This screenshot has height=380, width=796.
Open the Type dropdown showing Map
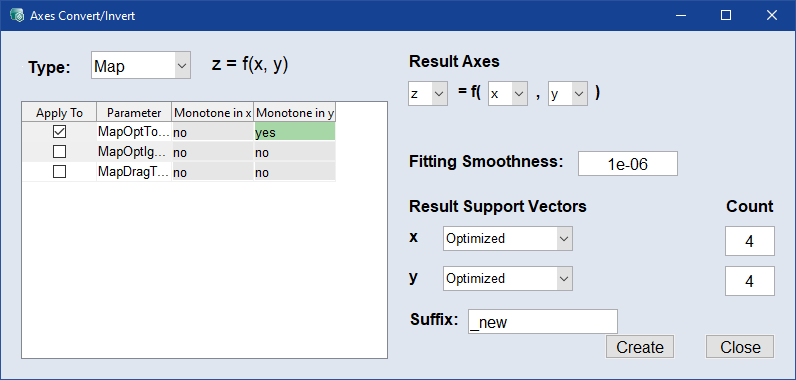141,65
